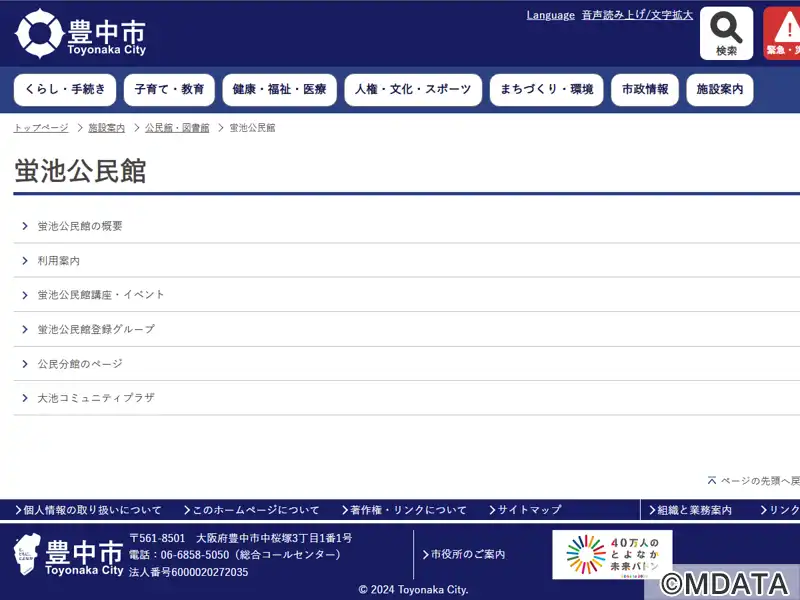Open the まちづくり・環境 menu
Screen dimensions: 800x600
[546, 90]
